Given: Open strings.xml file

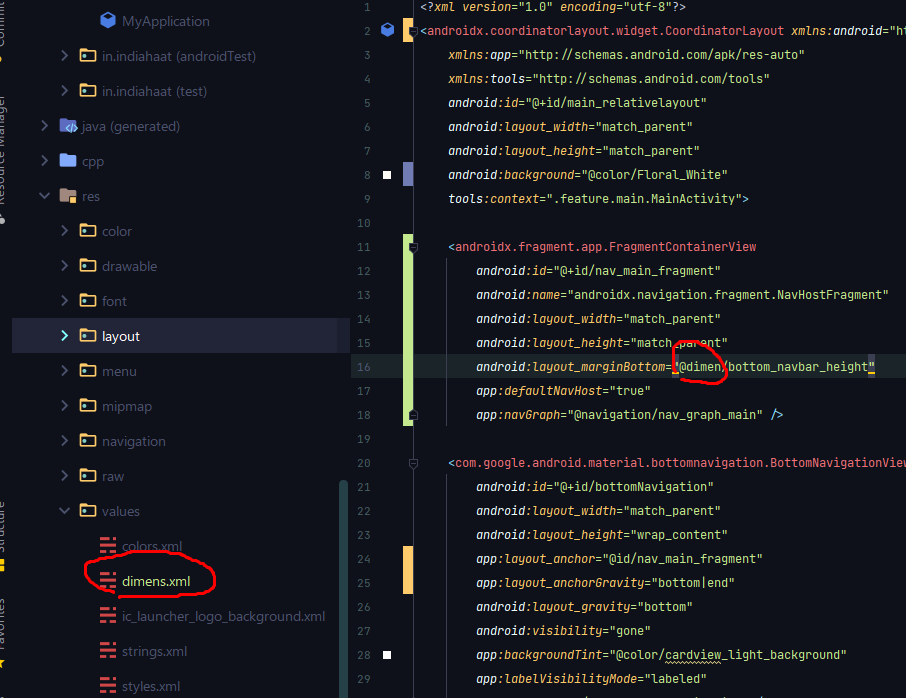Looking at the screenshot, I should 154,651.
